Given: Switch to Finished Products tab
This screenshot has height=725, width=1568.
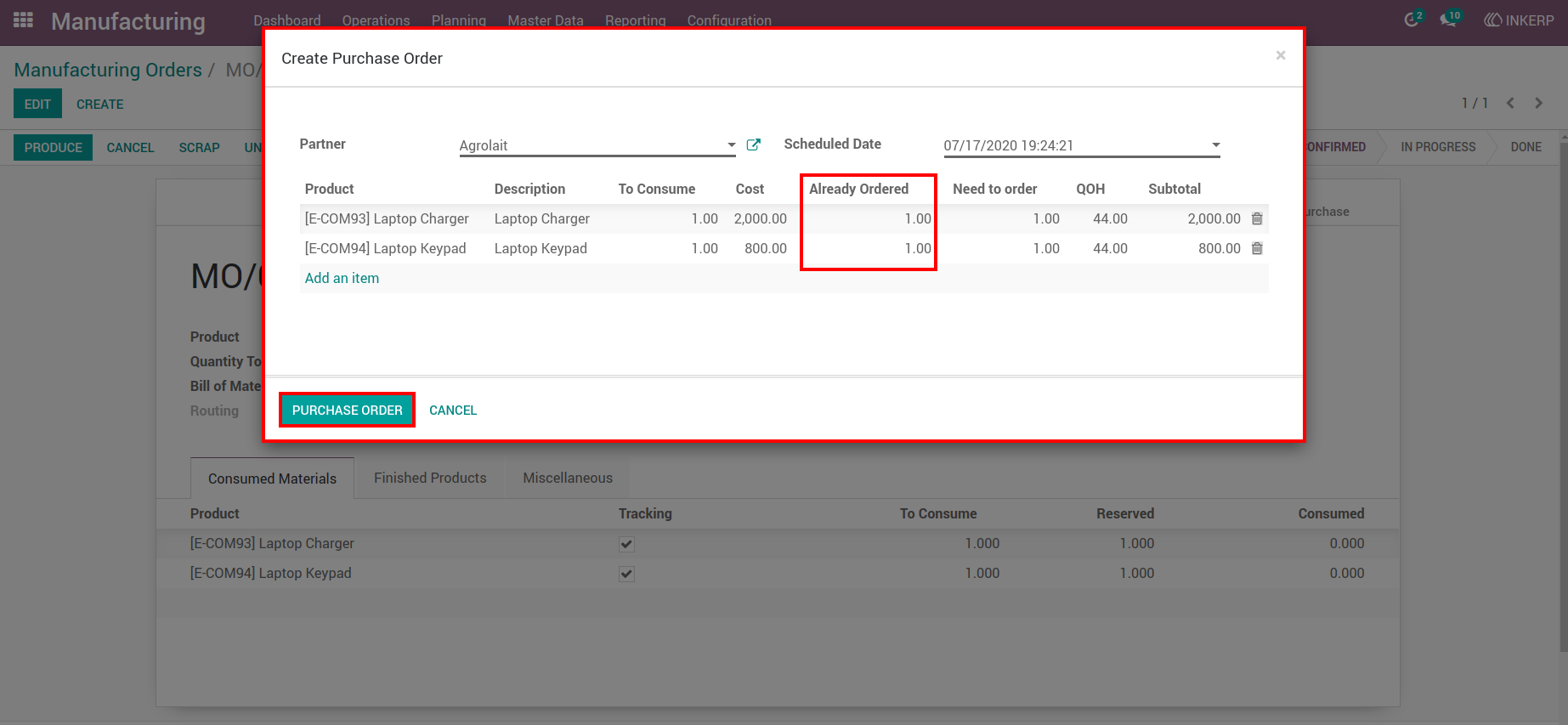Looking at the screenshot, I should pyautogui.click(x=430, y=478).
